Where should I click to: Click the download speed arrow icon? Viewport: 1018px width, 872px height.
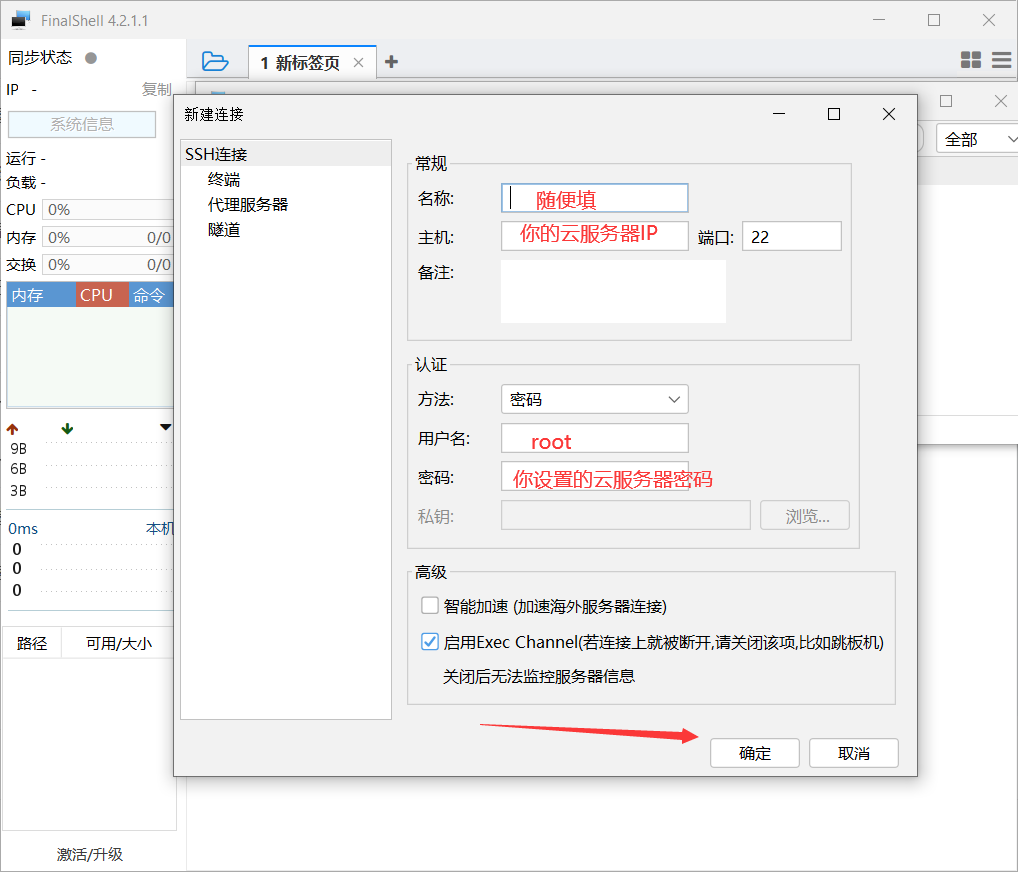click(67, 429)
